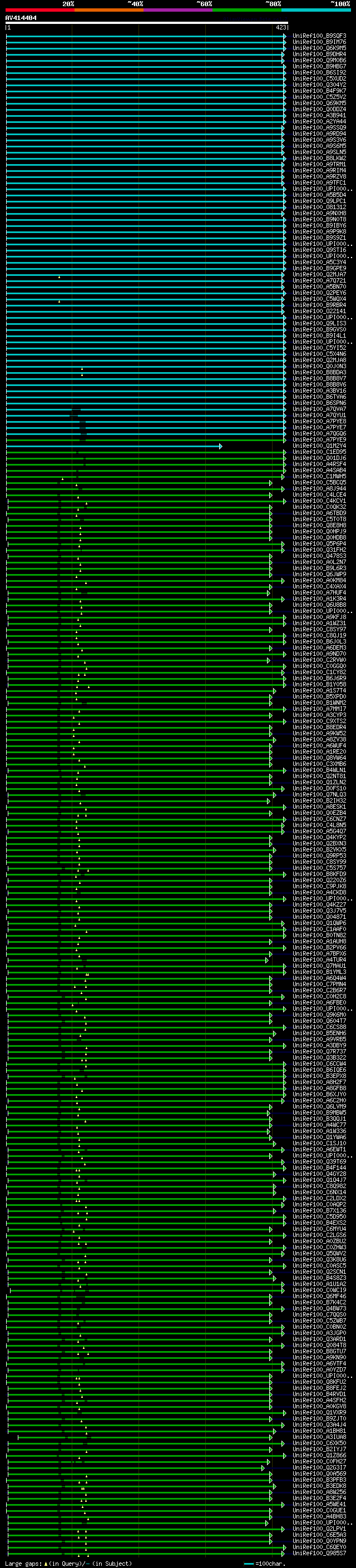356x1568 pixels.
Task: Click the purple ~60% legend segment
Action: pyautogui.click(x=179, y=10)
